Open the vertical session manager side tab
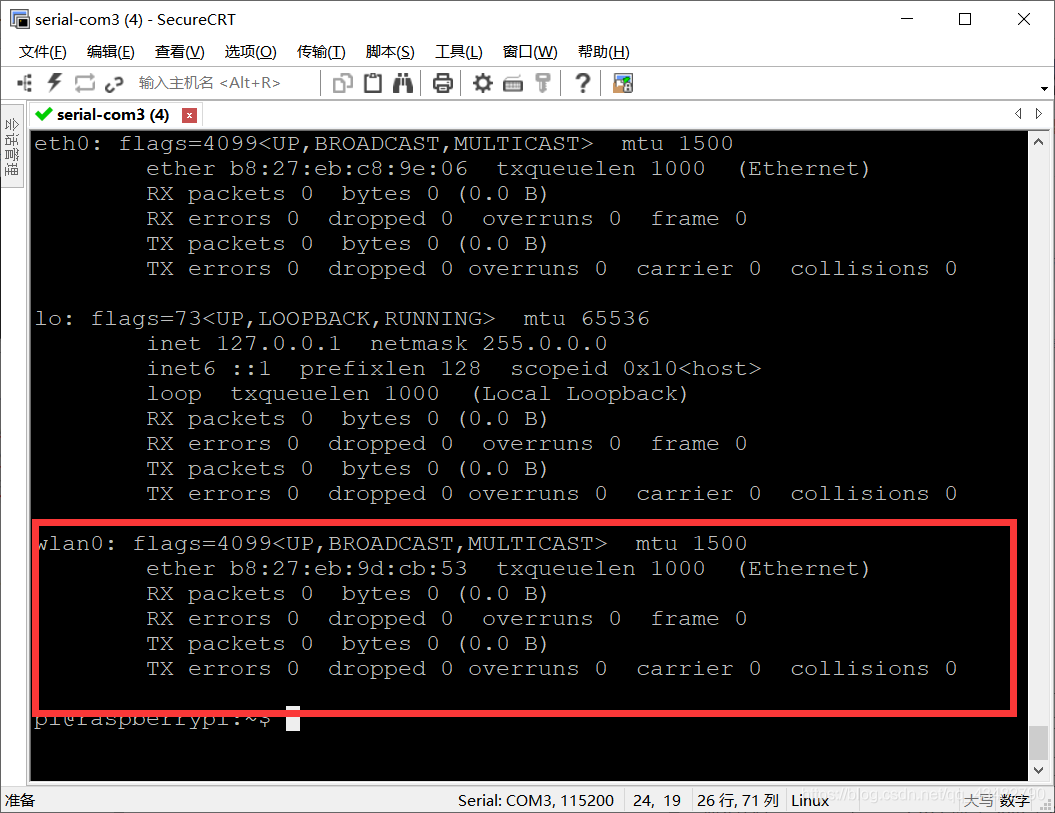 click(12, 145)
